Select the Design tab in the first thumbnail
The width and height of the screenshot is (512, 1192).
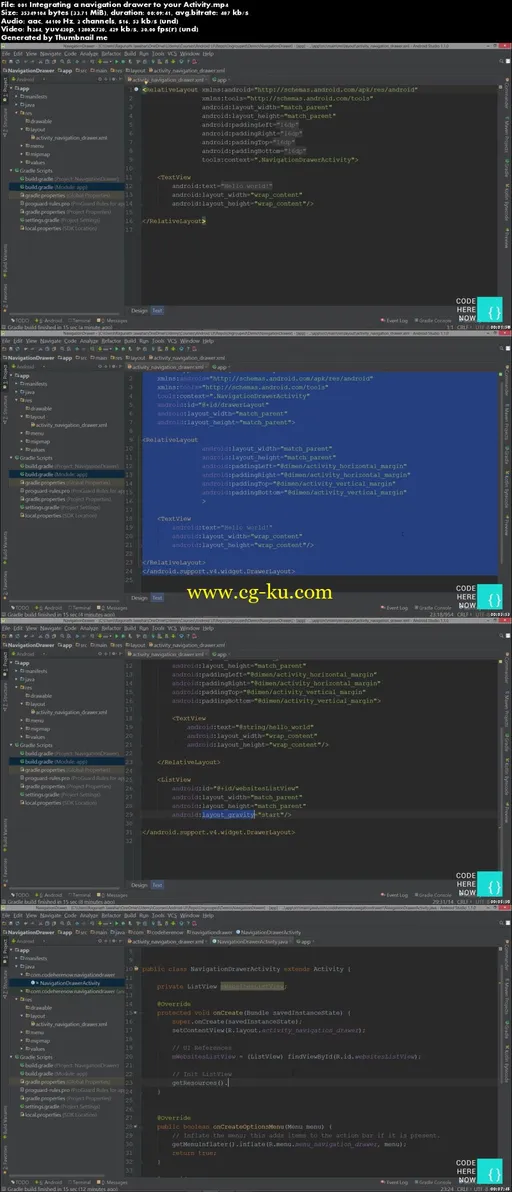pos(138,310)
